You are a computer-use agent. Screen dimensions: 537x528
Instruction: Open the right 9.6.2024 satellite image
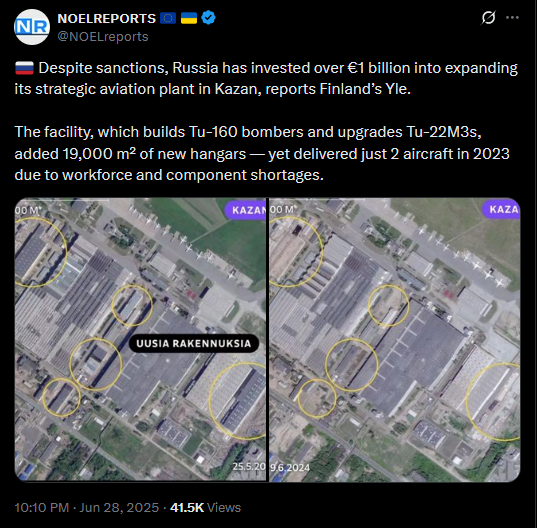tap(395, 340)
